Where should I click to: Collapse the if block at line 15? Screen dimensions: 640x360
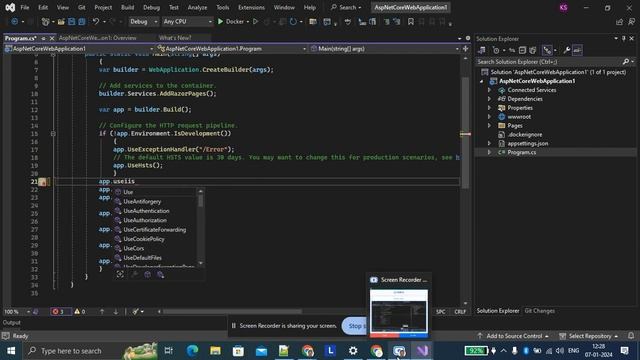(x=53, y=133)
